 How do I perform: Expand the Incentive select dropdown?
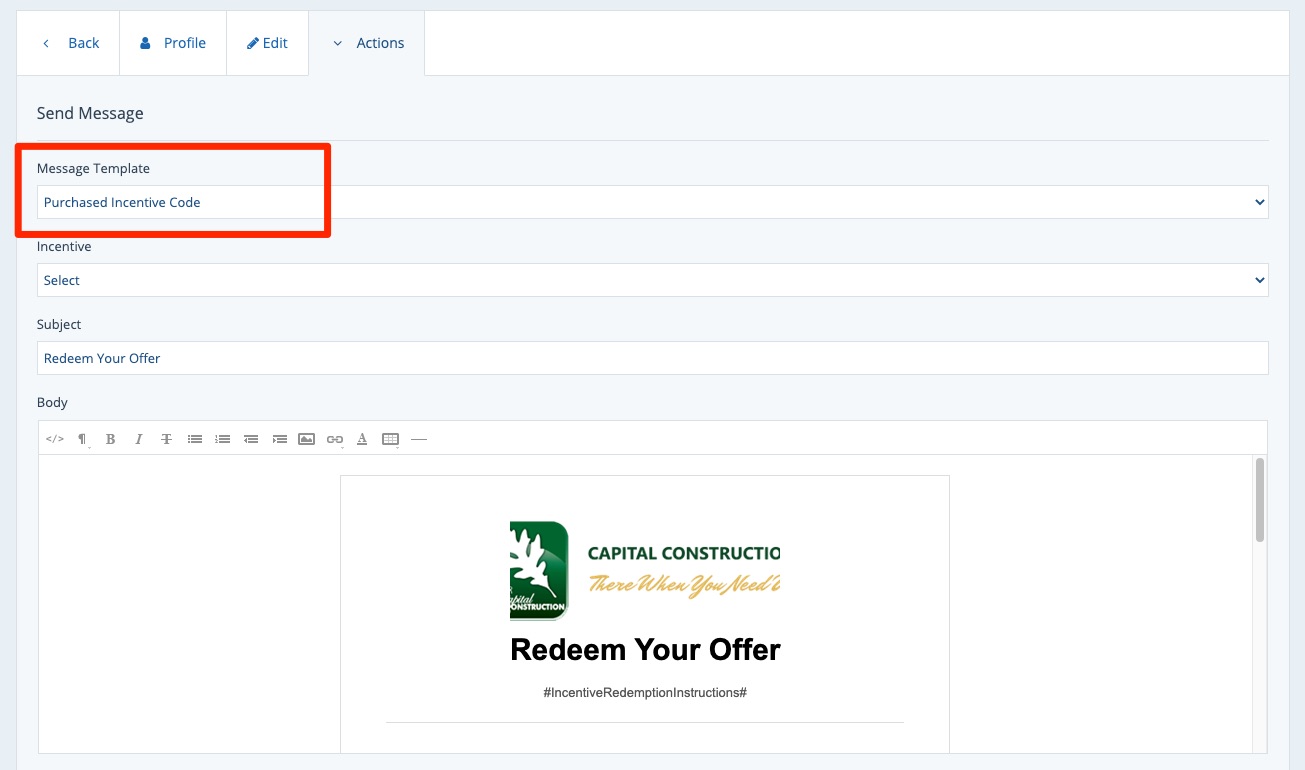click(x=652, y=280)
